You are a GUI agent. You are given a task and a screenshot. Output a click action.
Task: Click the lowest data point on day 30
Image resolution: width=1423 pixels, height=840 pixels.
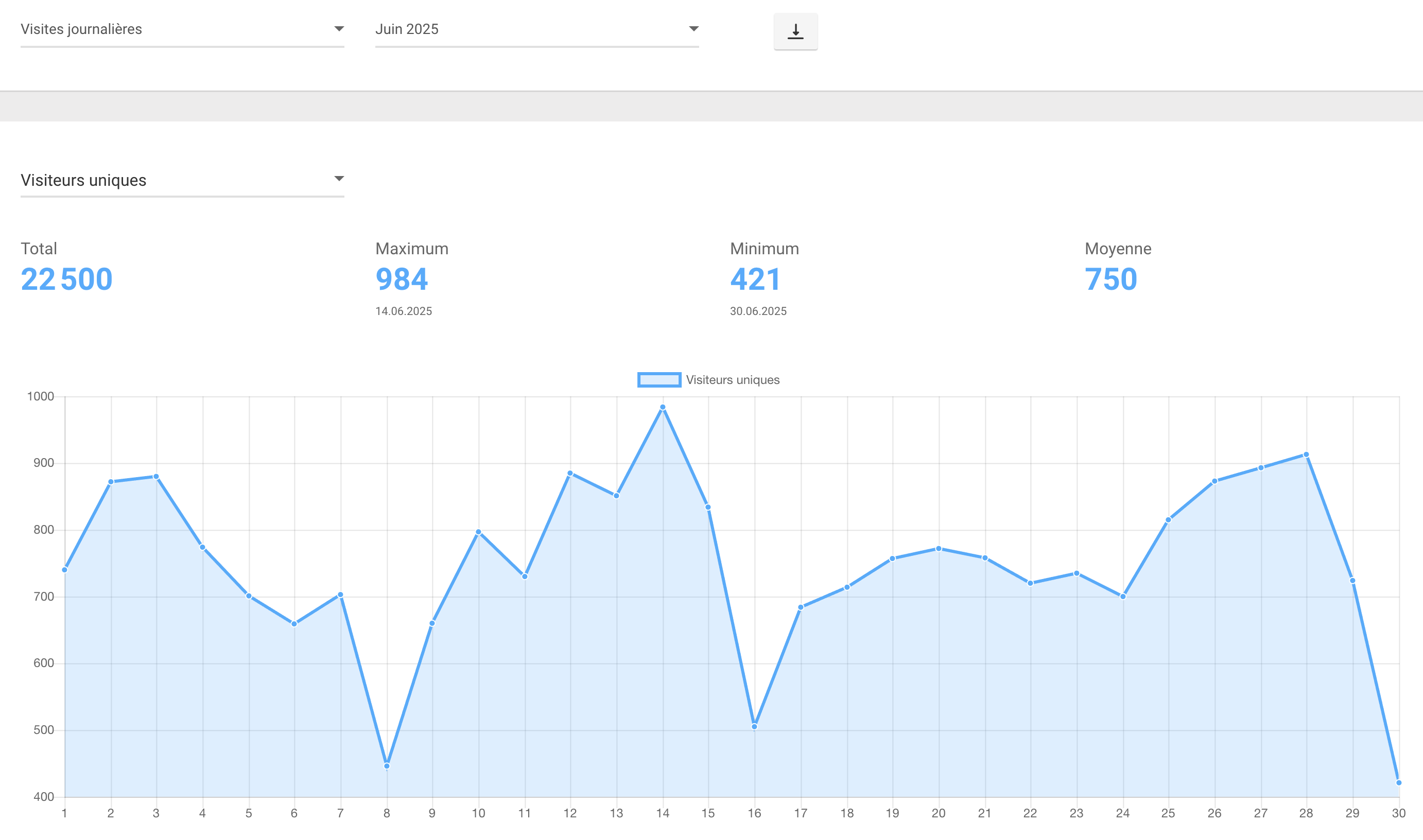[1399, 783]
